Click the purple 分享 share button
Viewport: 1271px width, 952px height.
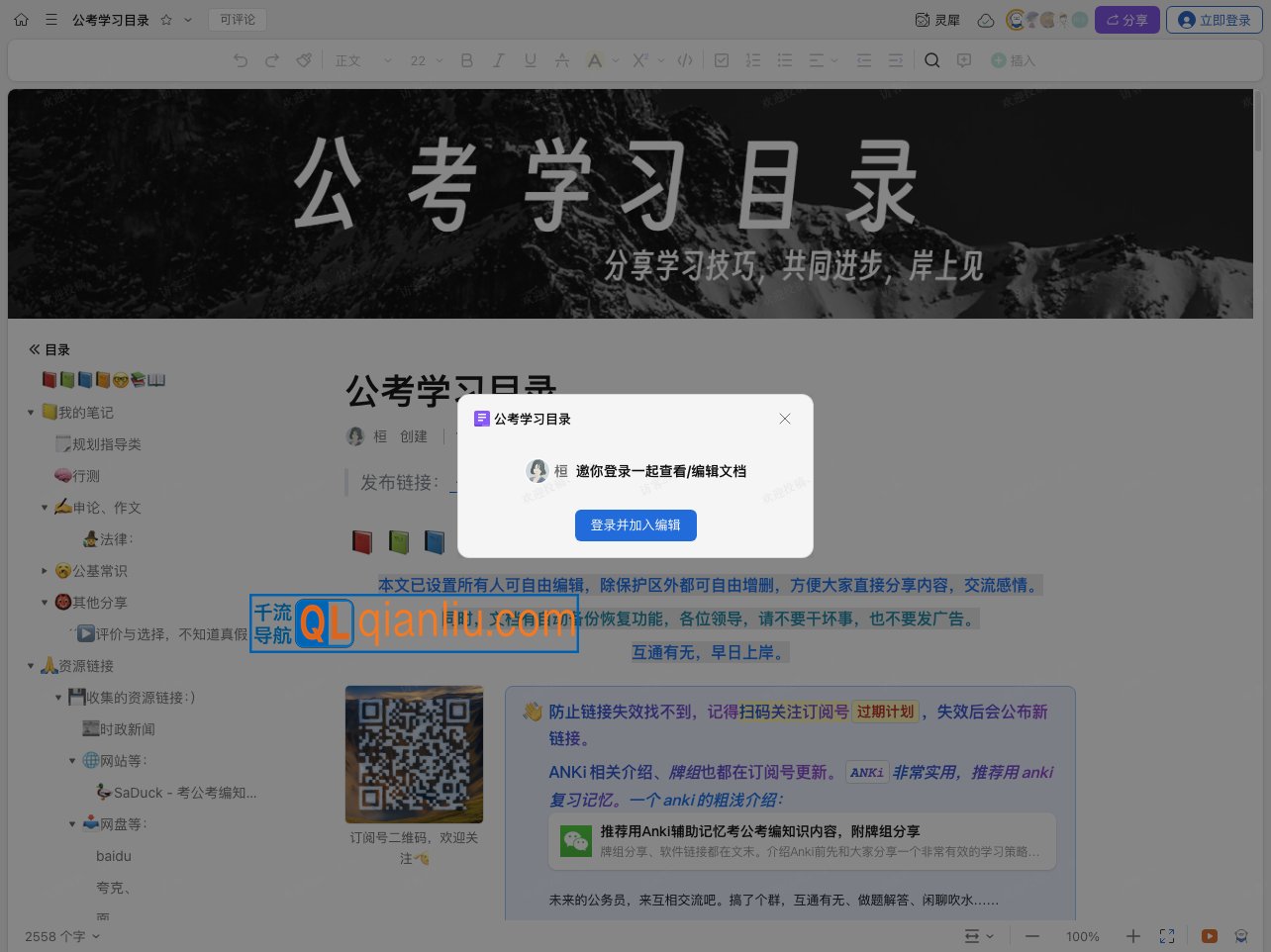tap(1126, 19)
